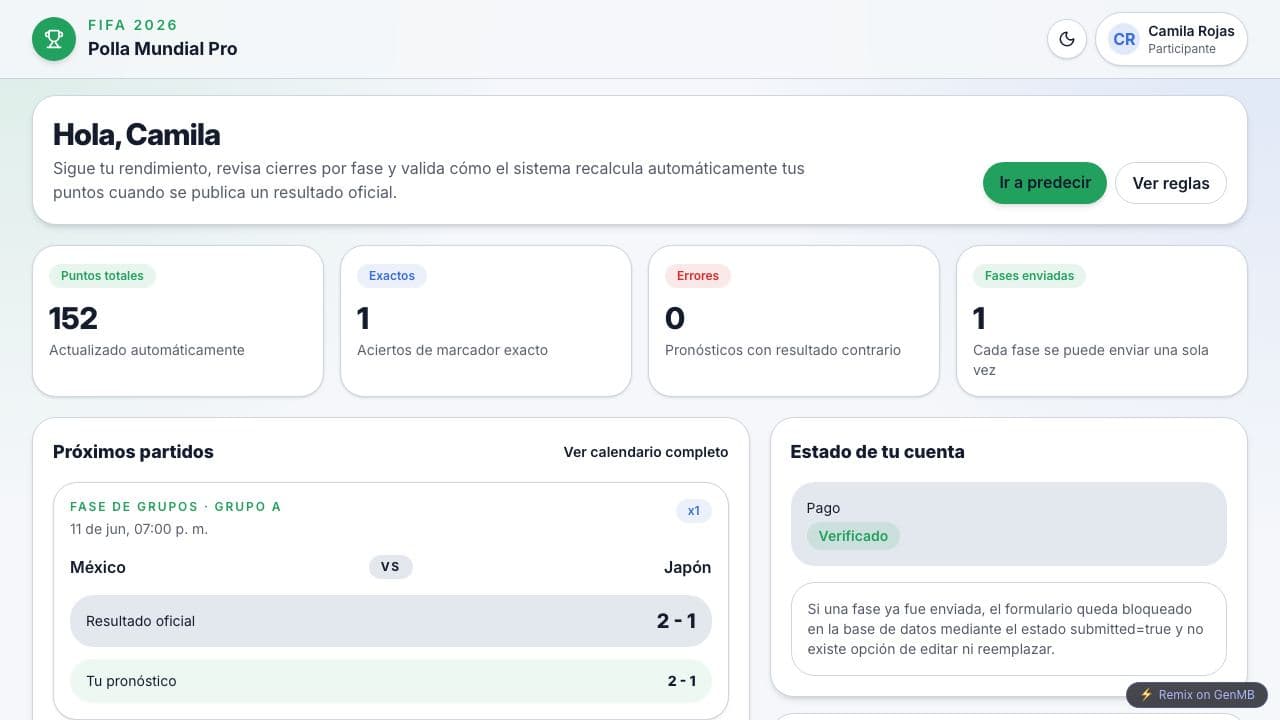Click the Próximos partidos heading

133,452
